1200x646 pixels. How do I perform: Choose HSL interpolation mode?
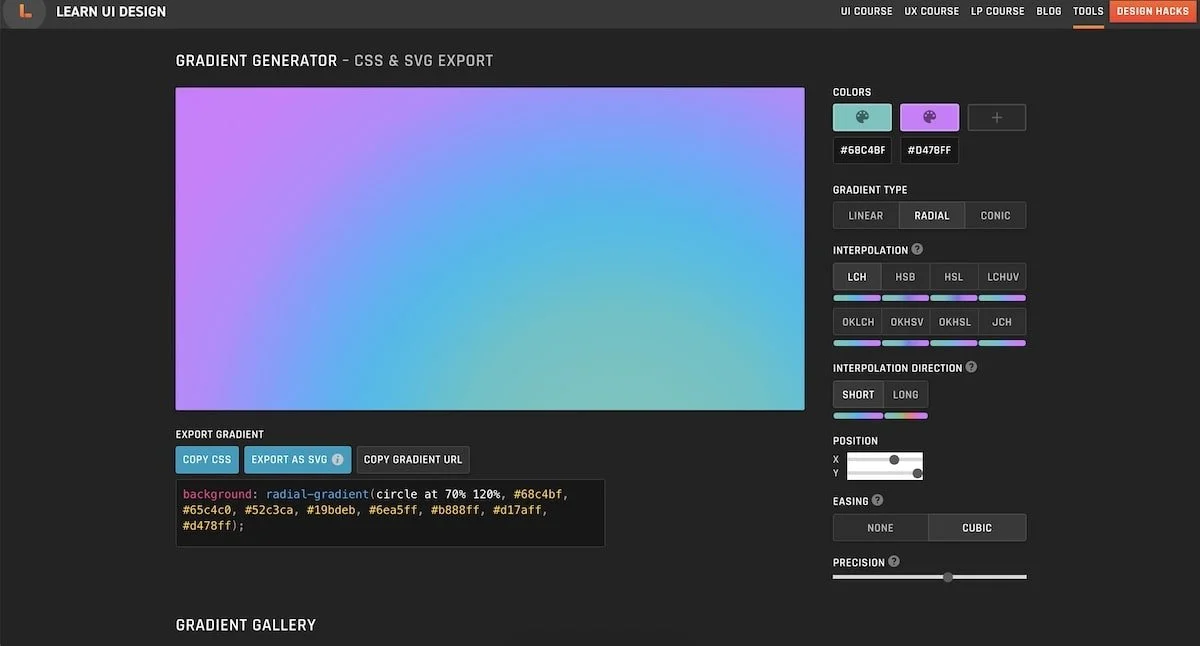coord(954,277)
